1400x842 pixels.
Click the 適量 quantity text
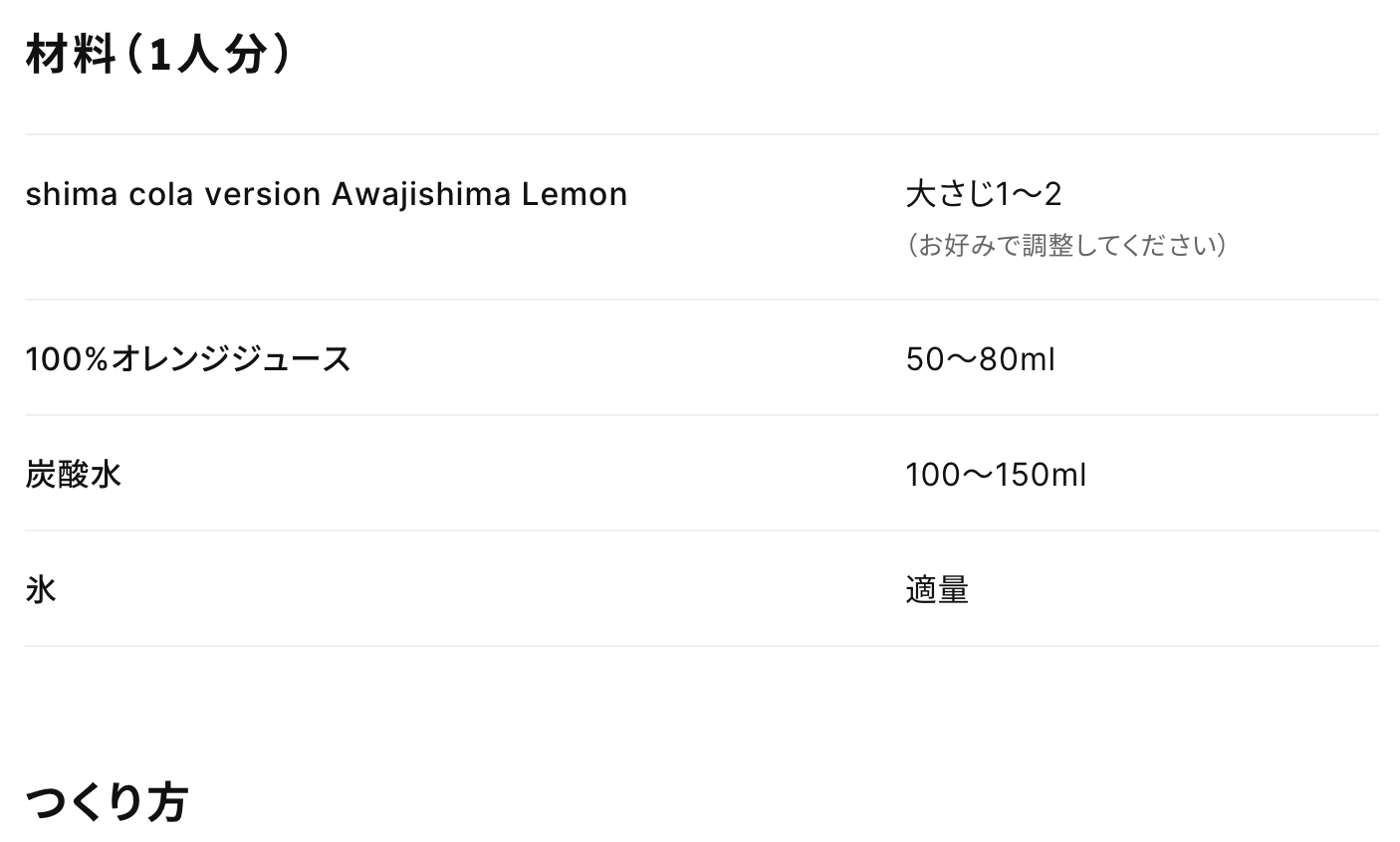pos(937,589)
